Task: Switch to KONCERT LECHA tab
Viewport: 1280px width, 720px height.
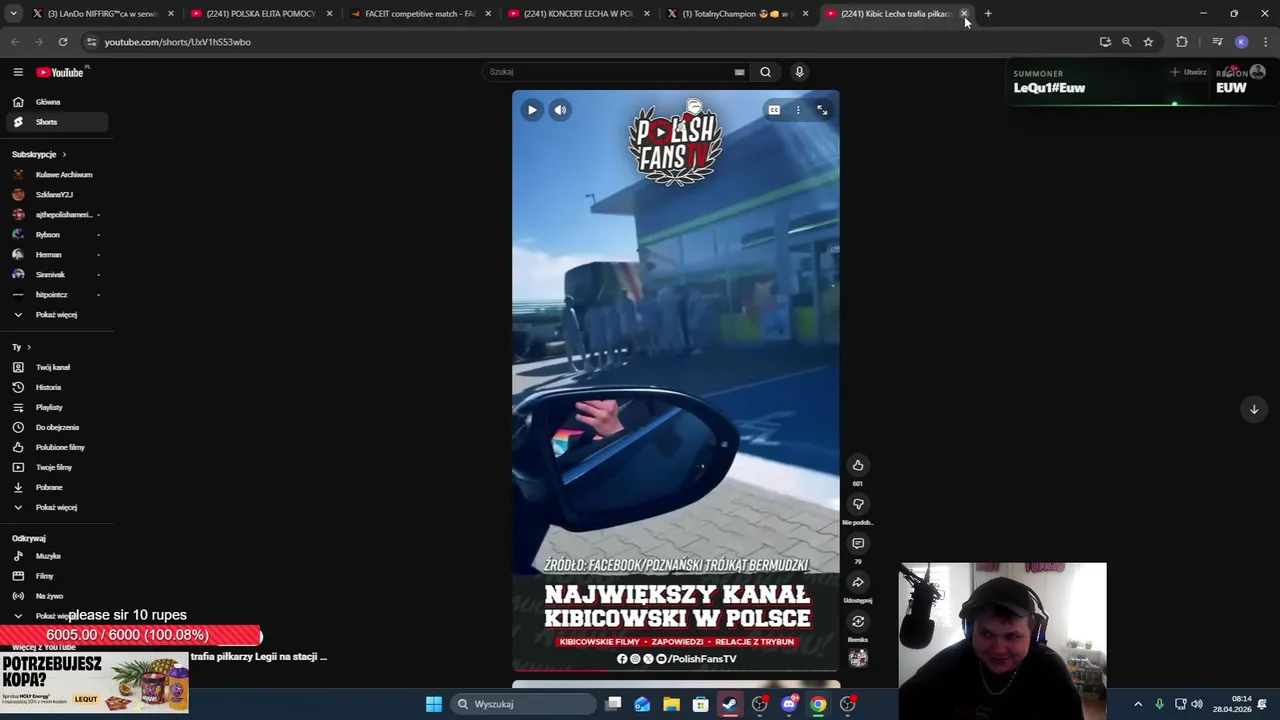Action: pos(580,14)
